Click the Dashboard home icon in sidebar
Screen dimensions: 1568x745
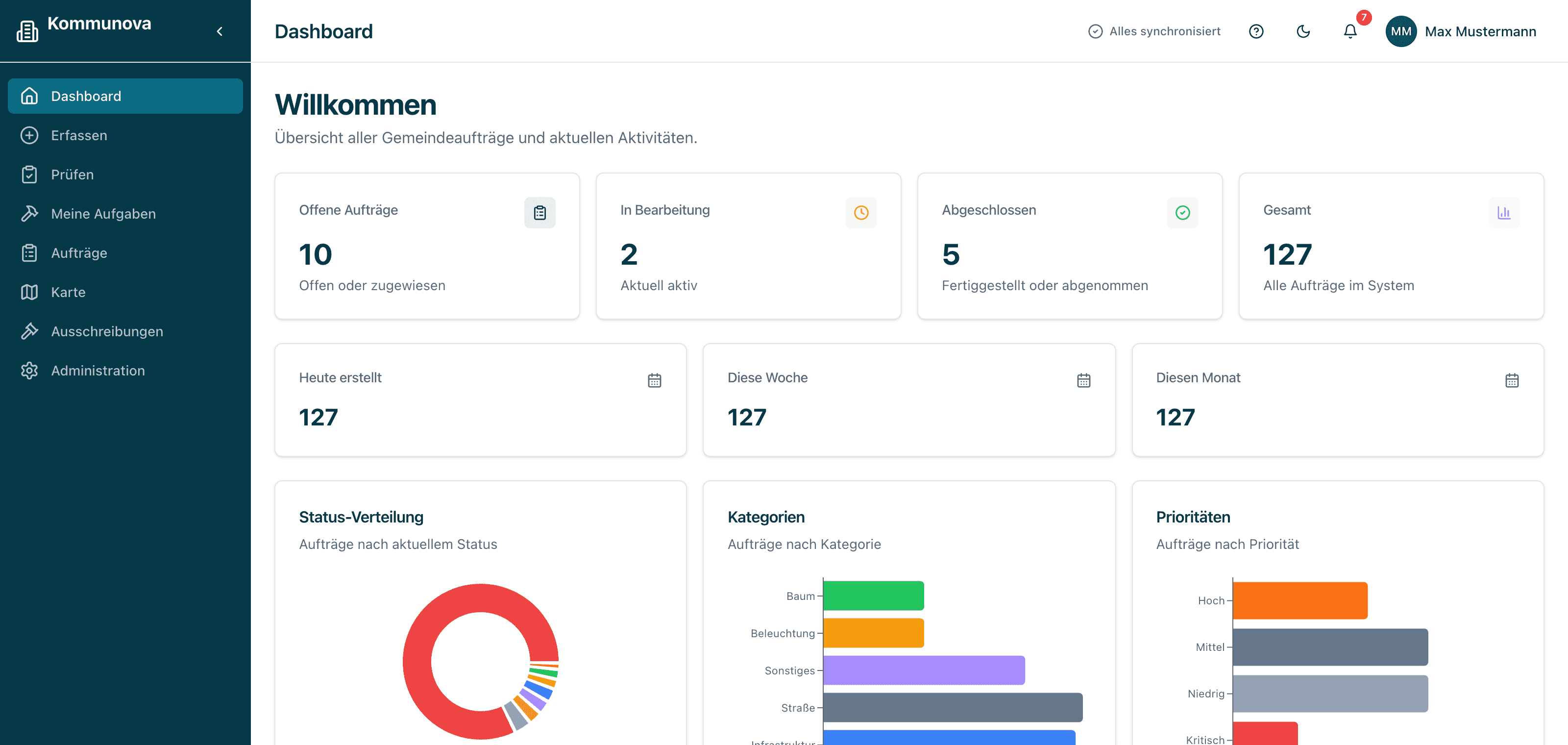[29, 96]
